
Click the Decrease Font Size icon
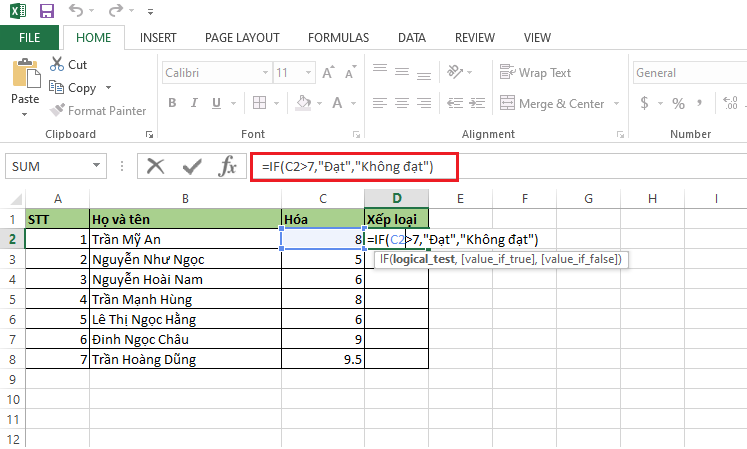tap(351, 72)
